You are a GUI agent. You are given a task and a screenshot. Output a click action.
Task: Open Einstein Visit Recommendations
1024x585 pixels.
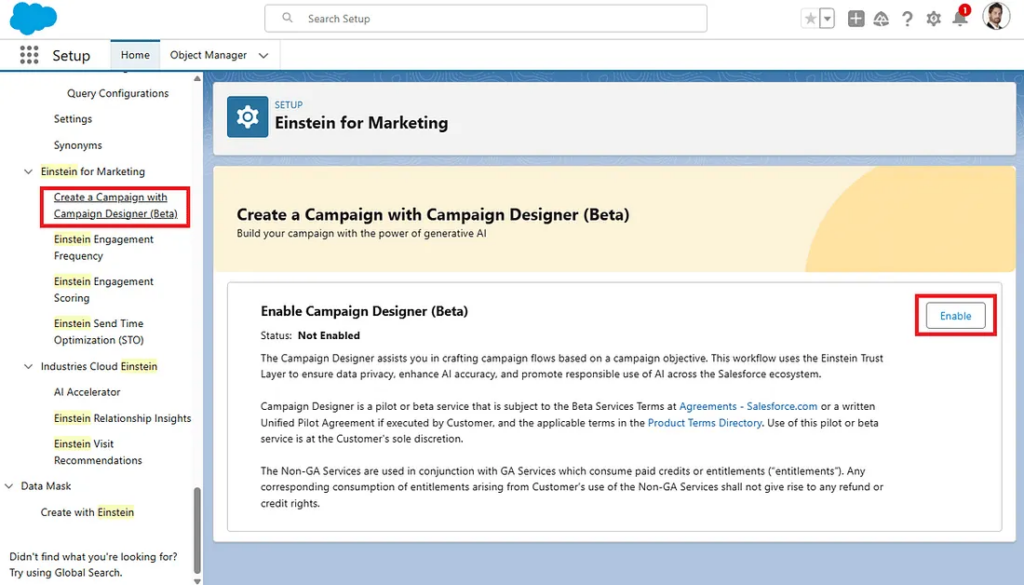(x=98, y=452)
